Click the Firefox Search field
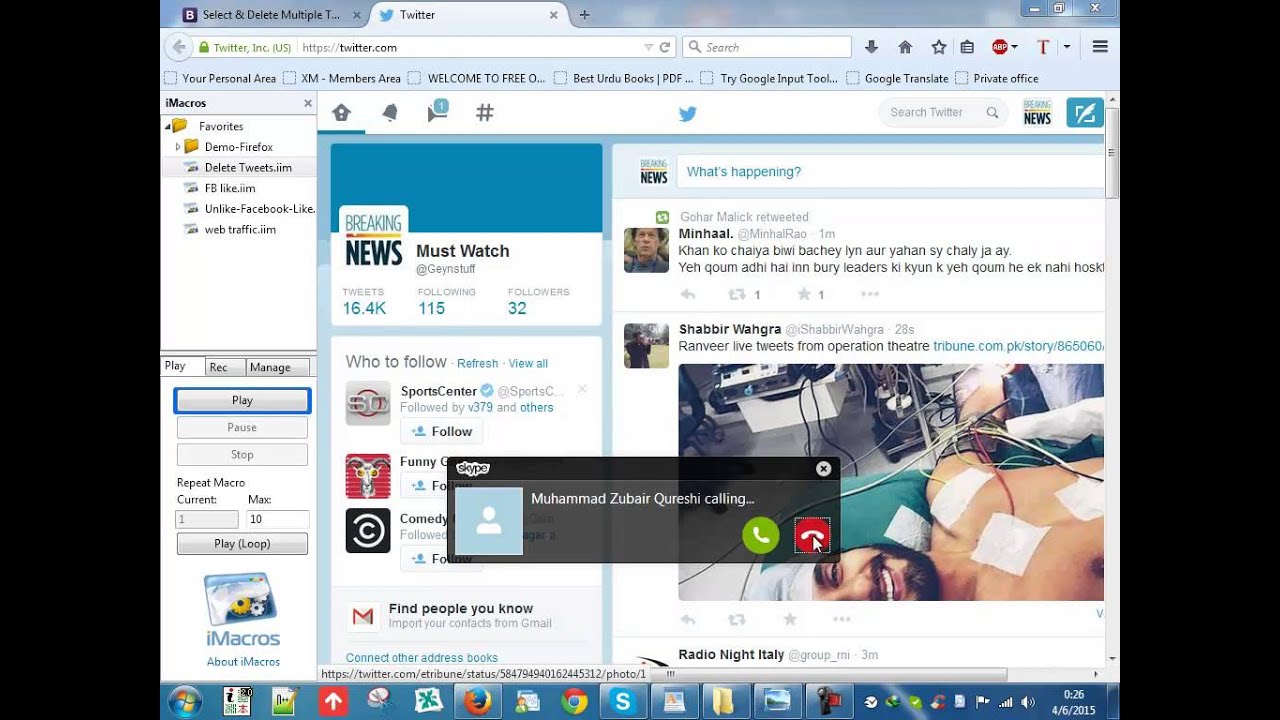This screenshot has height=720, width=1280. point(767,47)
